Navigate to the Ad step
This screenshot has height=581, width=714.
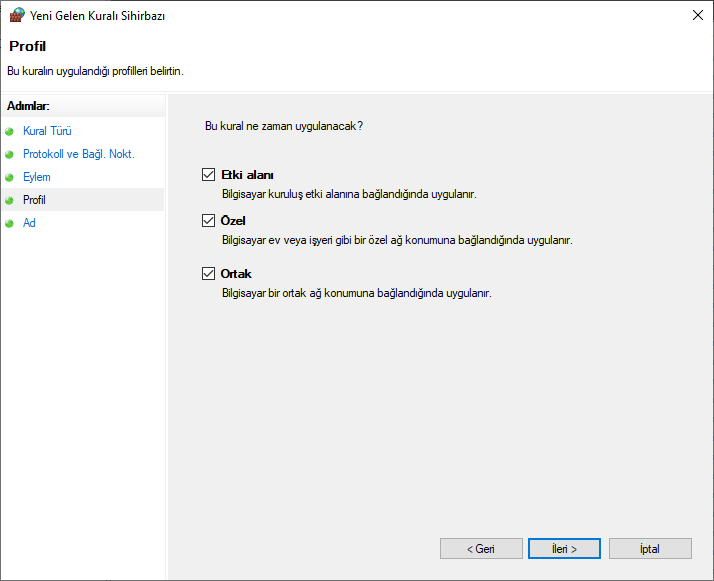29,223
